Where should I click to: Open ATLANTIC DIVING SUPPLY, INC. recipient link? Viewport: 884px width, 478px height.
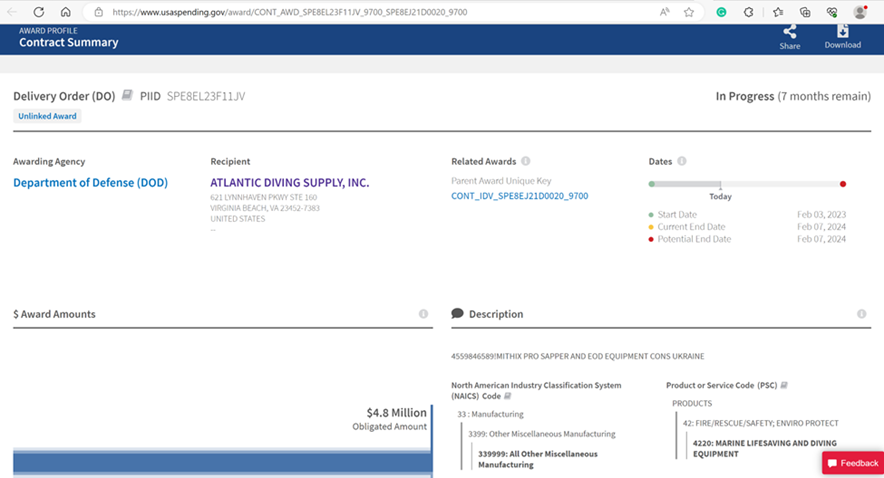(x=290, y=183)
